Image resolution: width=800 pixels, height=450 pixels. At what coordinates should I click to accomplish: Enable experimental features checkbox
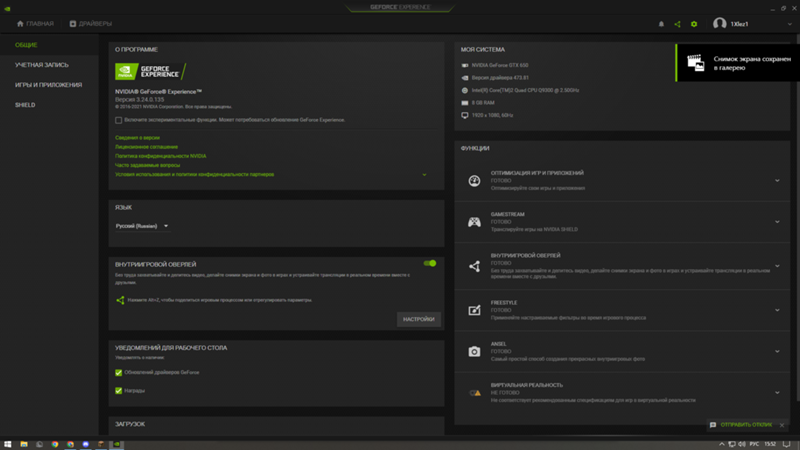click(x=118, y=120)
